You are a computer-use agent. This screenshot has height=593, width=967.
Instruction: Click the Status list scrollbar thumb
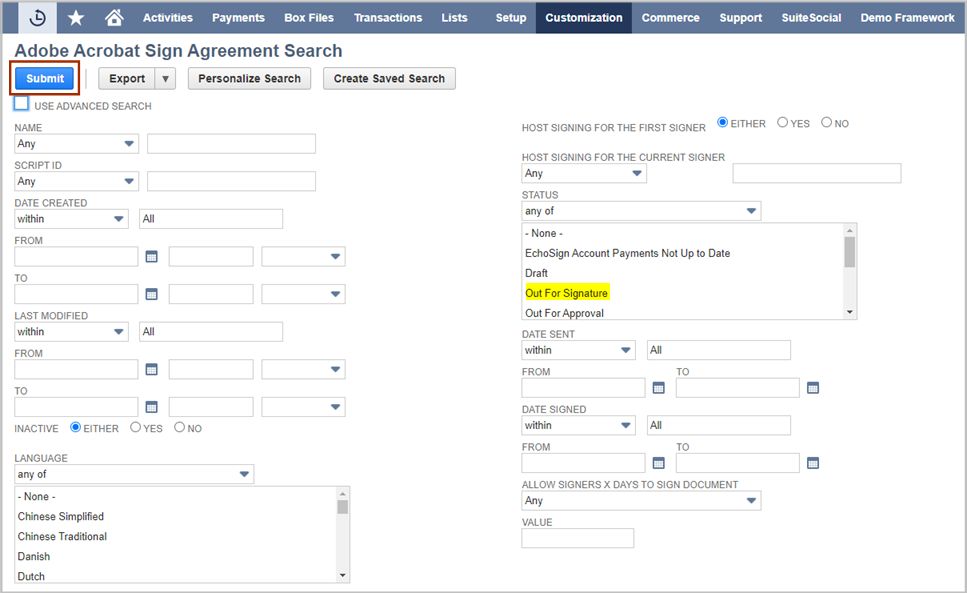850,252
